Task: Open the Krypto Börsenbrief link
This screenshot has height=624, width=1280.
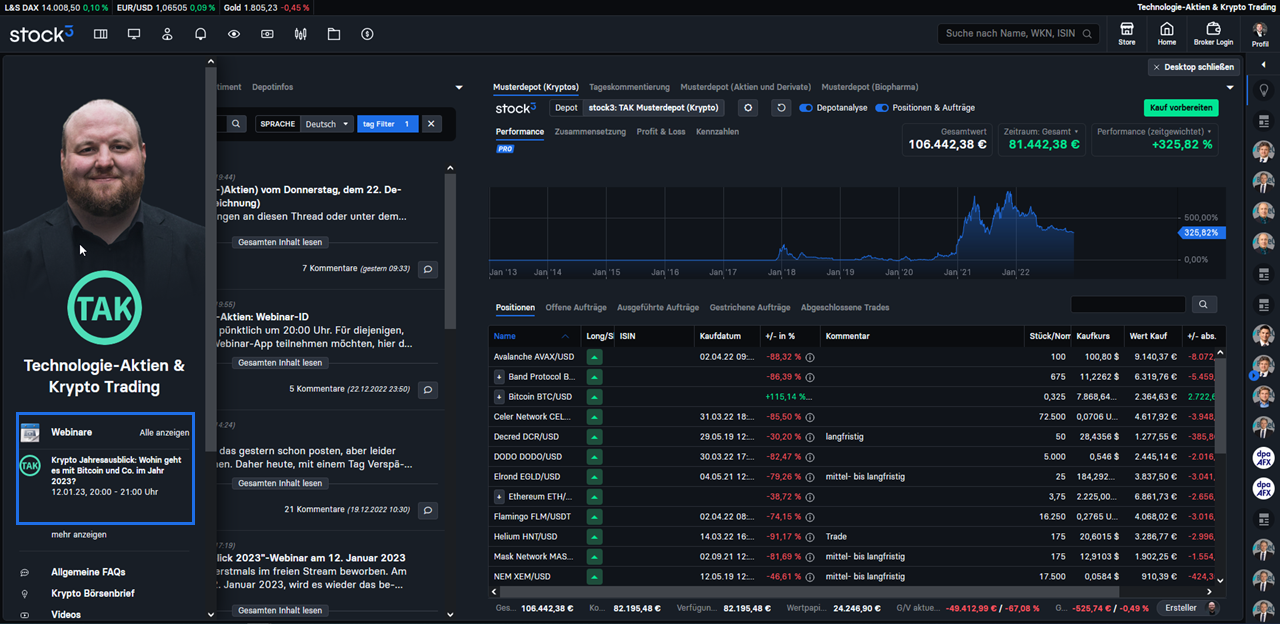Action: [x=93, y=593]
